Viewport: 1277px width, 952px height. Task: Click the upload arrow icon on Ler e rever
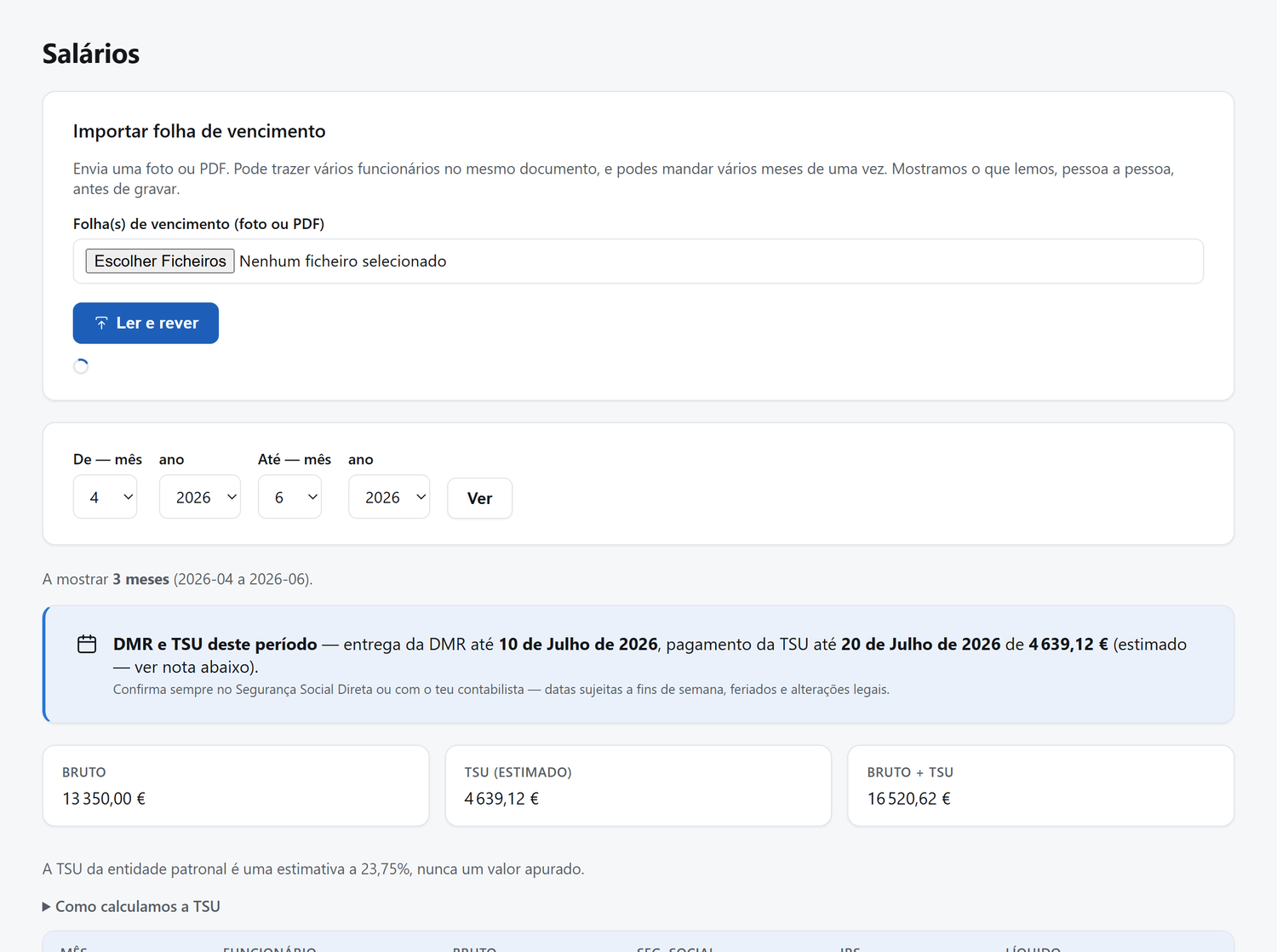[x=101, y=324]
